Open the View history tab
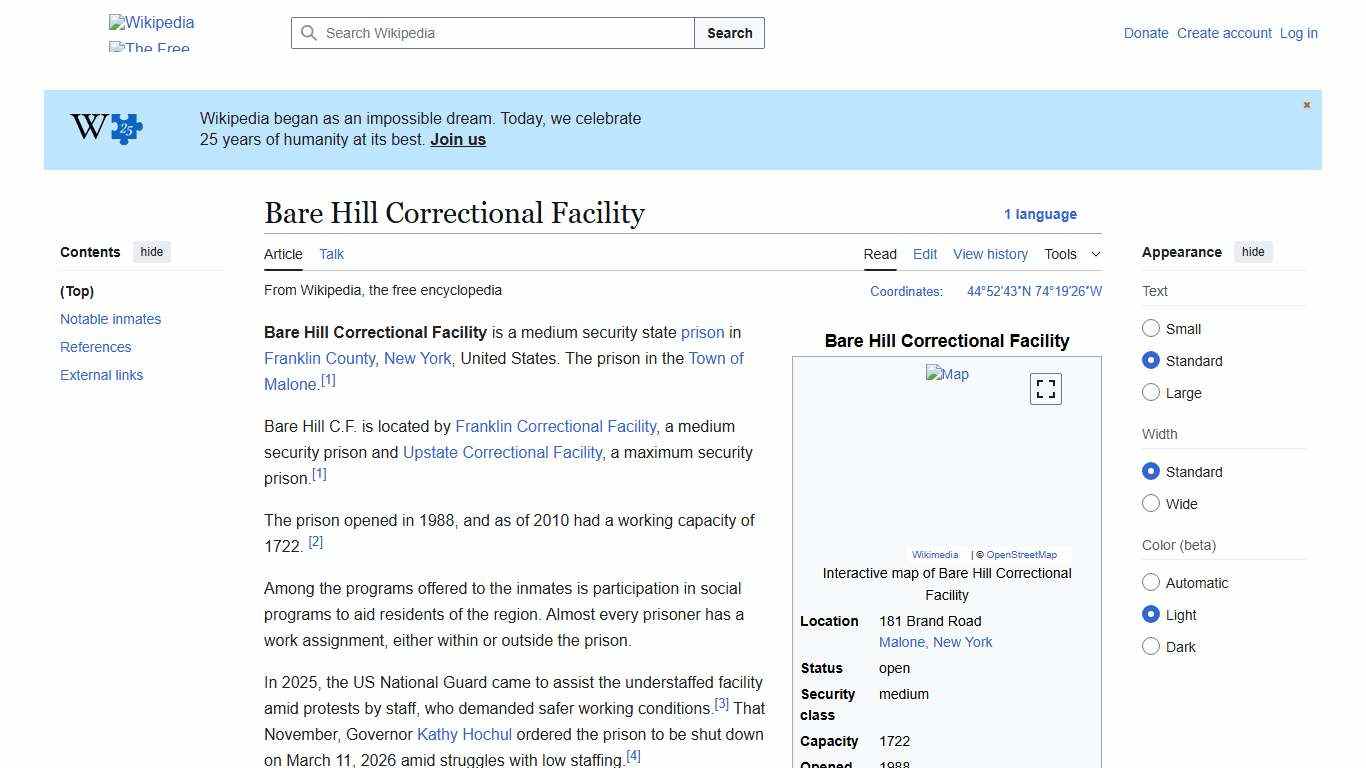 (990, 254)
